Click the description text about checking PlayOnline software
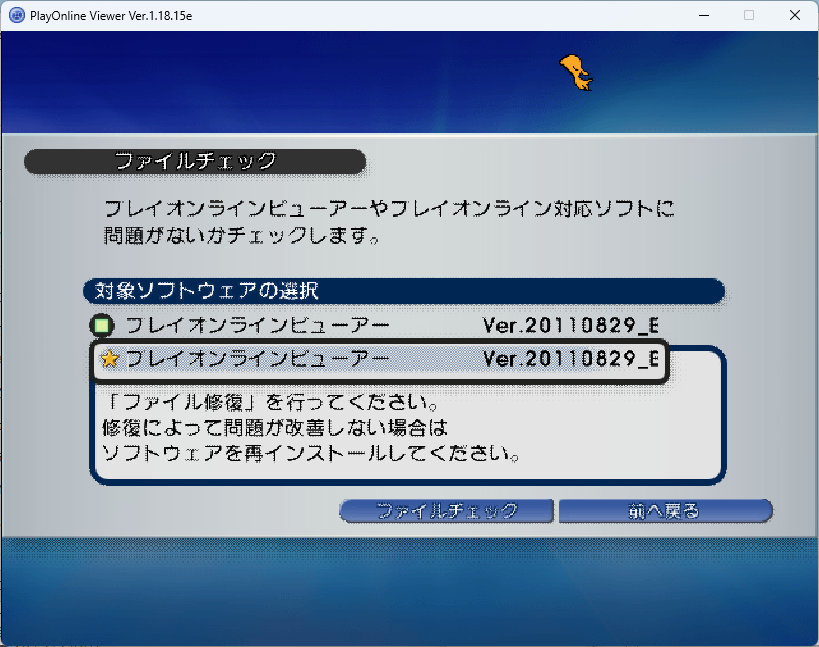Screen dimensions: 819x647 point(389,223)
